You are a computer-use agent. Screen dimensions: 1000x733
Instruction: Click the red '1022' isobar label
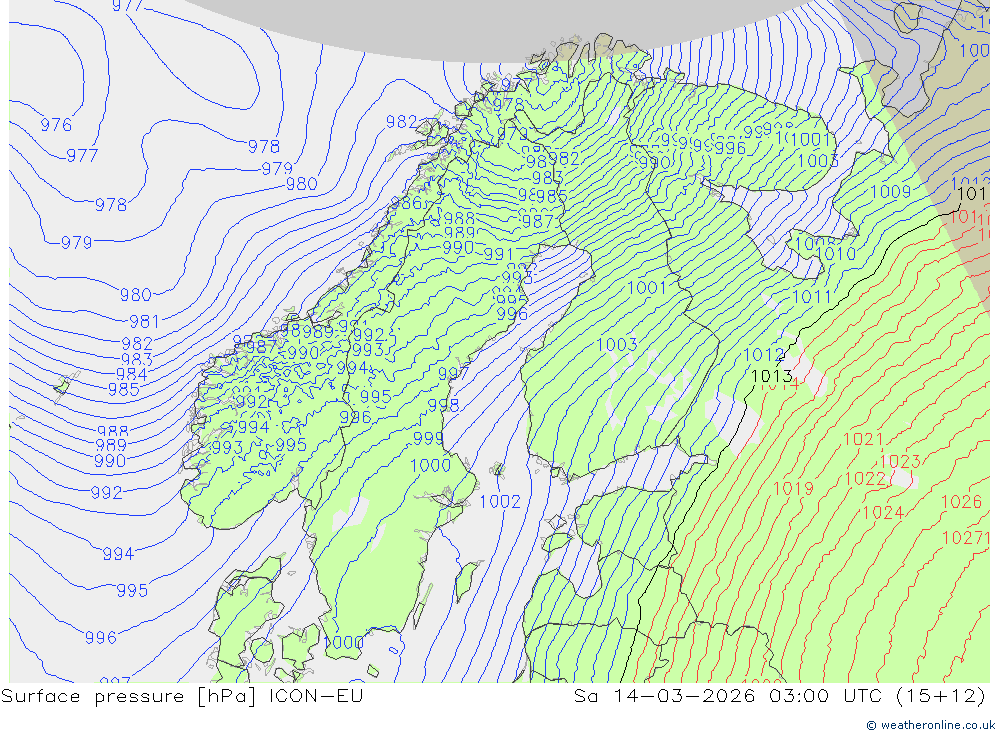[x=865, y=478]
